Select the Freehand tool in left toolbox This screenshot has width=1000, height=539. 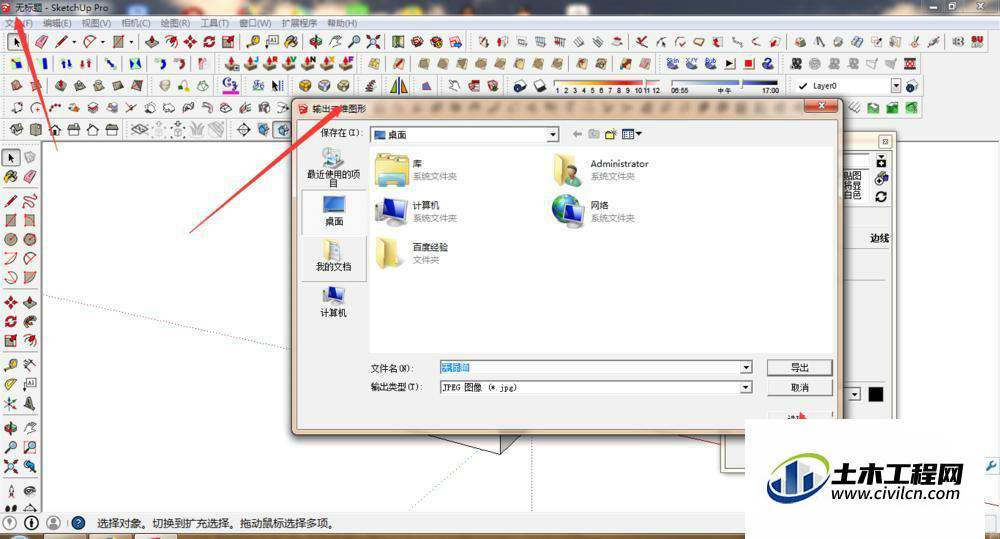tap(30, 202)
